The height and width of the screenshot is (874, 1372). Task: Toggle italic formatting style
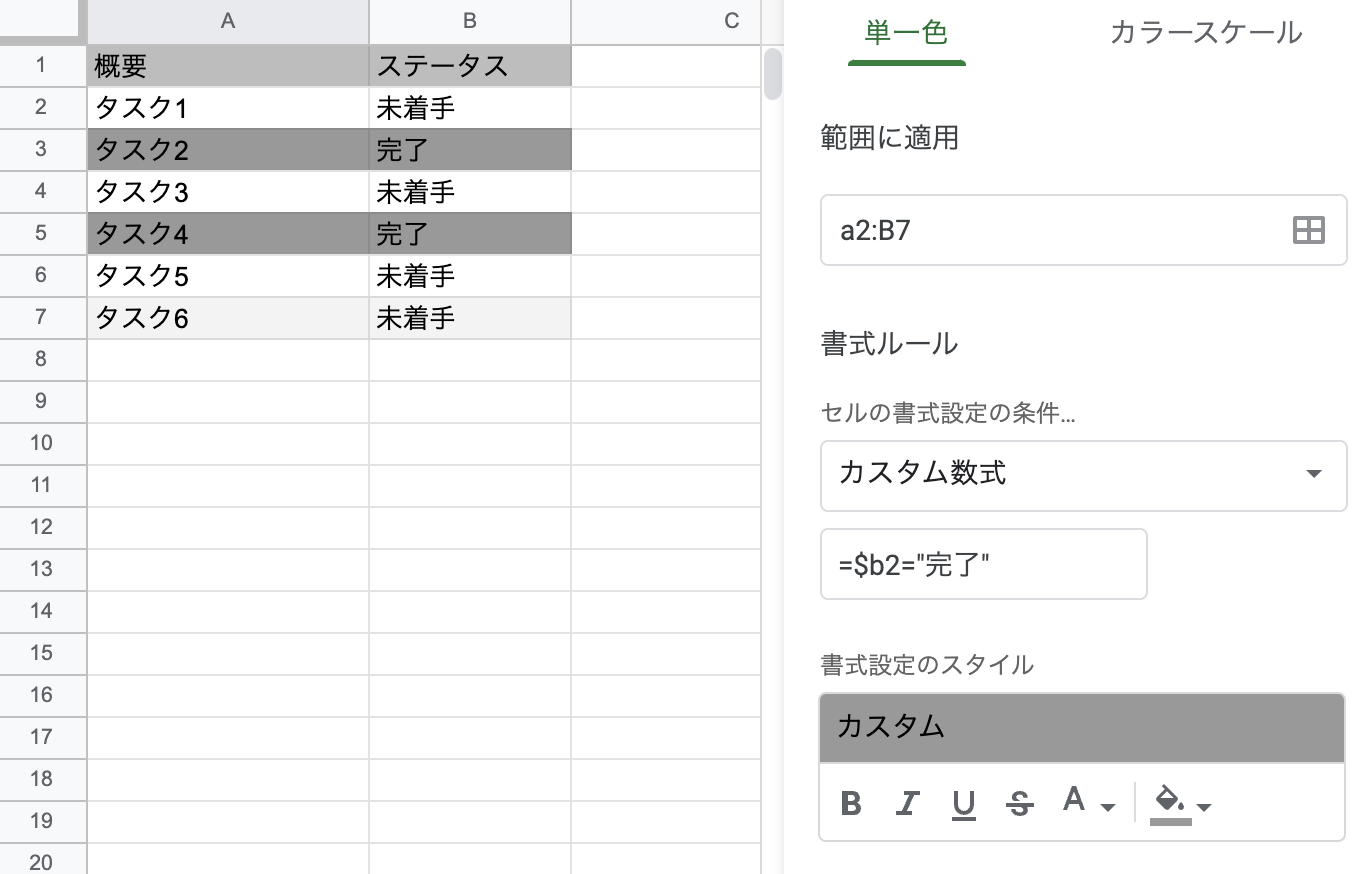(908, 803)
